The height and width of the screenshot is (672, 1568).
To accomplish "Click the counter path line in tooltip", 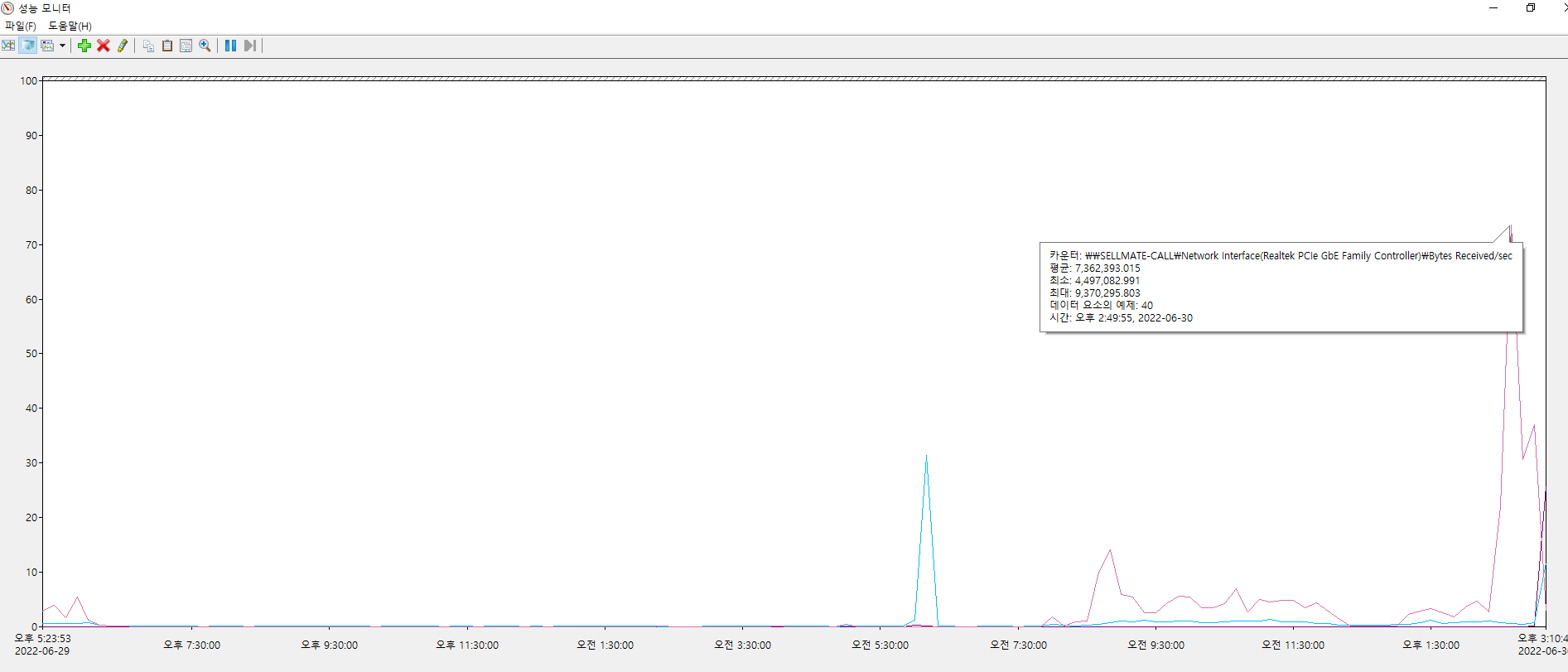I will click(1281, 256).
